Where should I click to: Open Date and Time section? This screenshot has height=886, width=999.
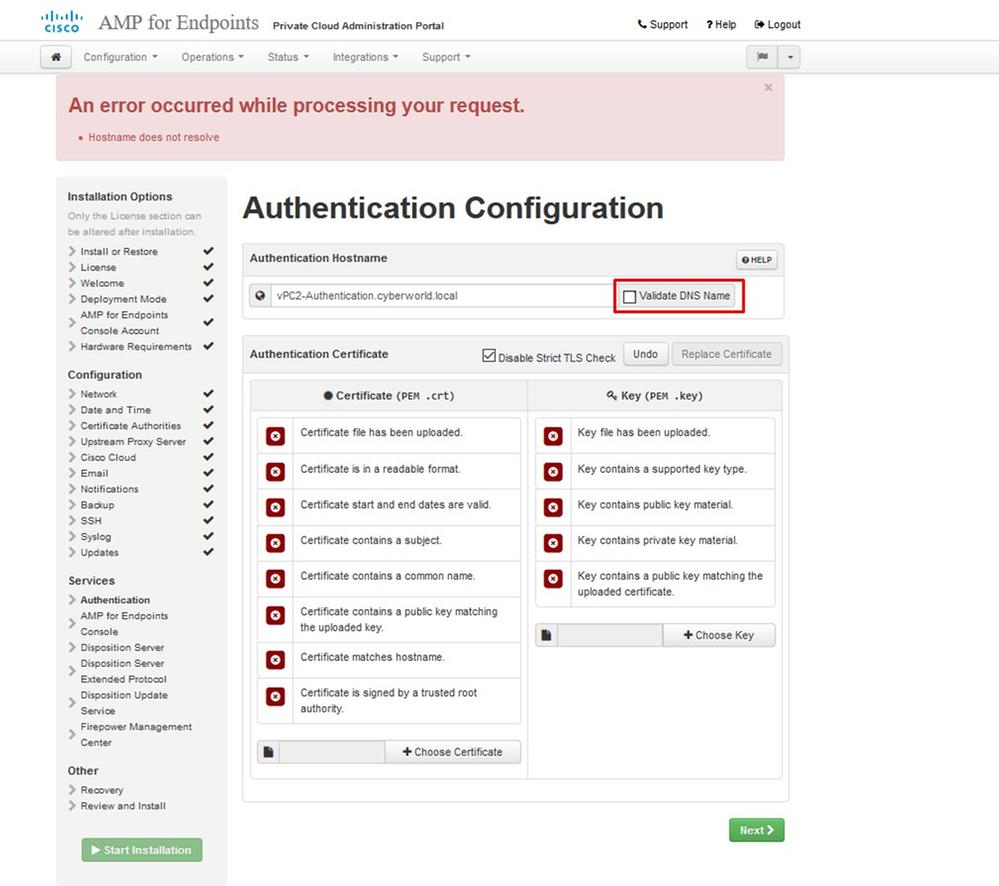tap(115, 410)
